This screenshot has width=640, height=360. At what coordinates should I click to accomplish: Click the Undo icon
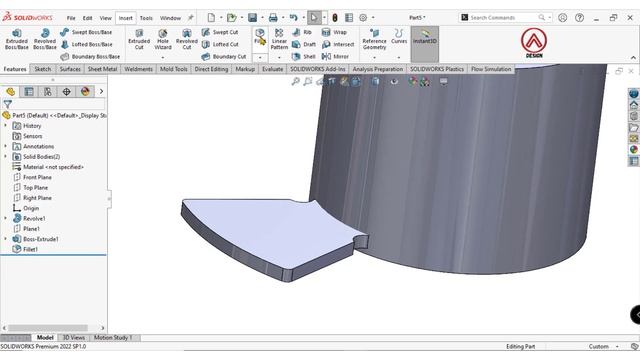(293, 18)
